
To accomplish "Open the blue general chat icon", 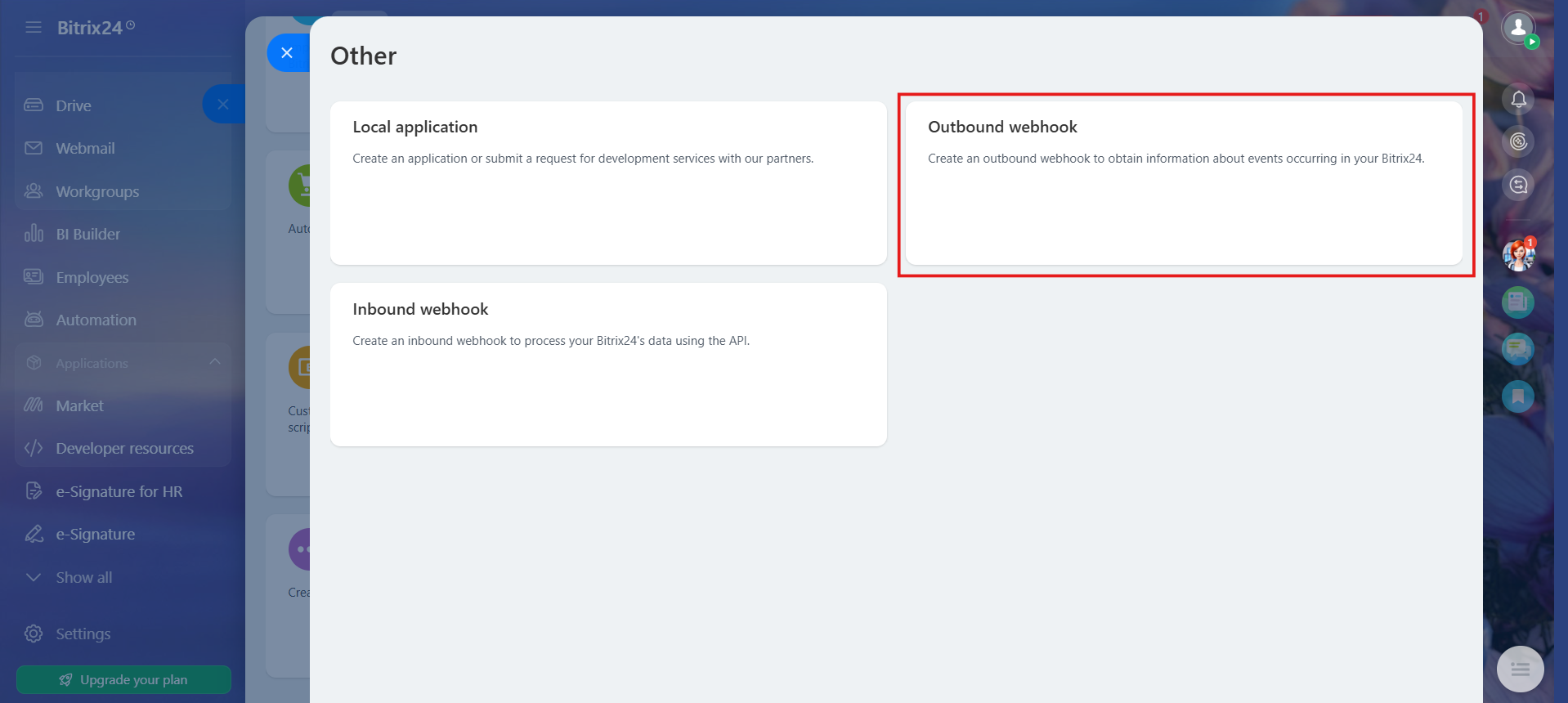I will point(1518,349).
